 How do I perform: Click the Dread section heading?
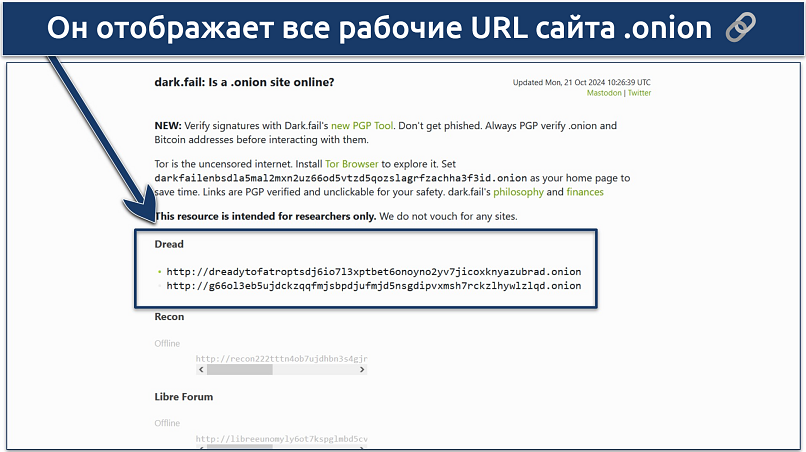(x=169, y=244)
